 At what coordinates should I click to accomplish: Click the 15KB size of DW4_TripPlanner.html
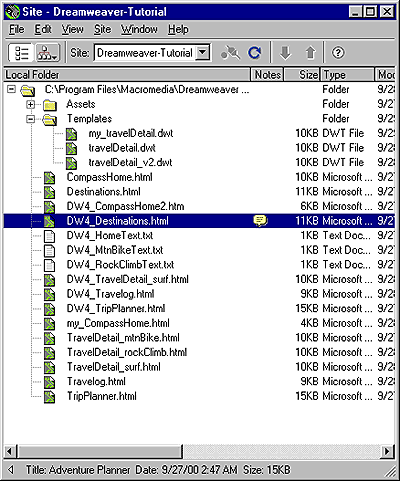coord(307,308)
